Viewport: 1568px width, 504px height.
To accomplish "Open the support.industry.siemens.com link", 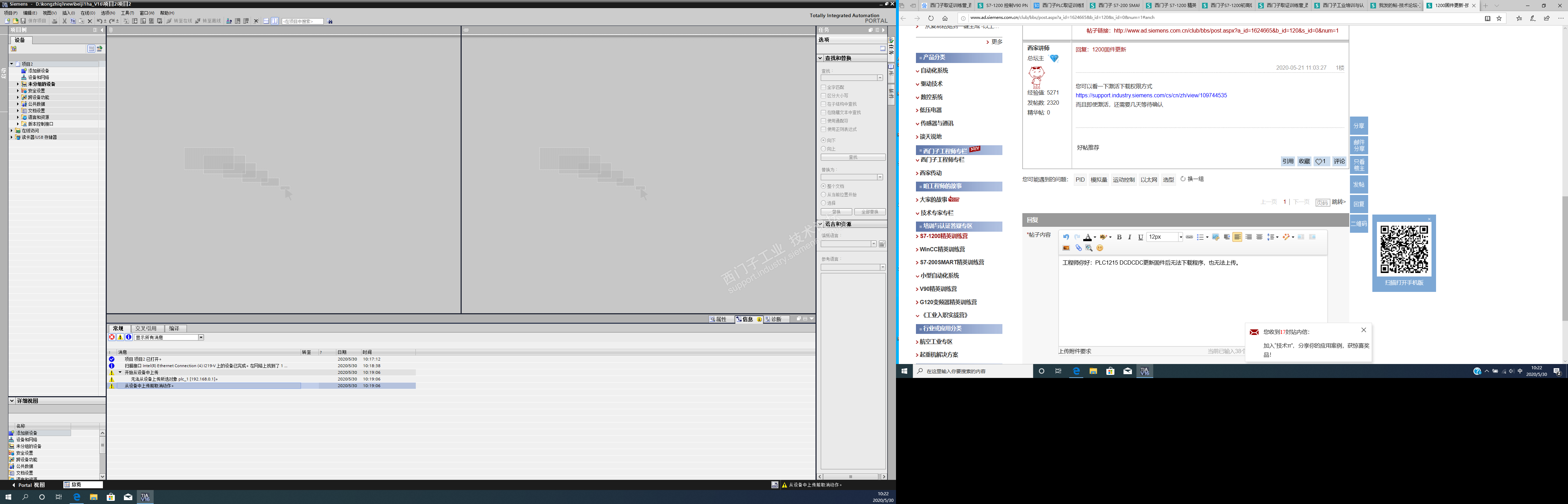I will click(x=1150, y=96).
